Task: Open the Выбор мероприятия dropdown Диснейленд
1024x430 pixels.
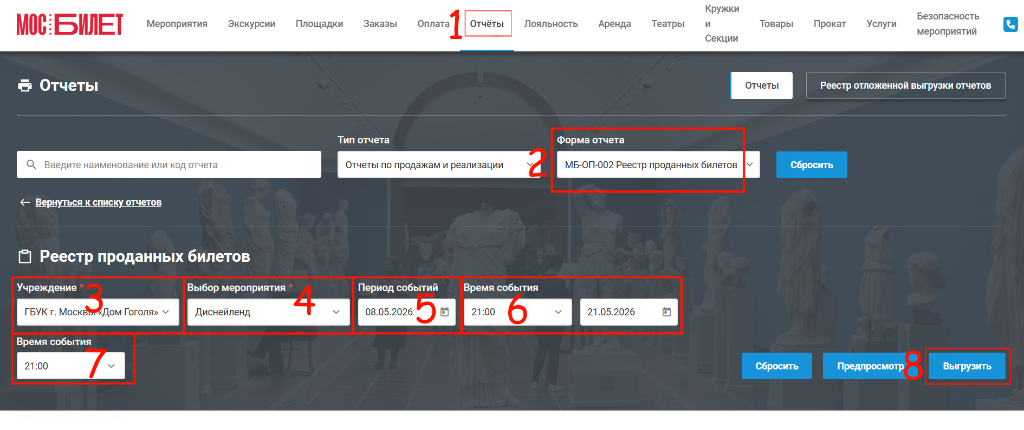Action: tap(268, 312)
